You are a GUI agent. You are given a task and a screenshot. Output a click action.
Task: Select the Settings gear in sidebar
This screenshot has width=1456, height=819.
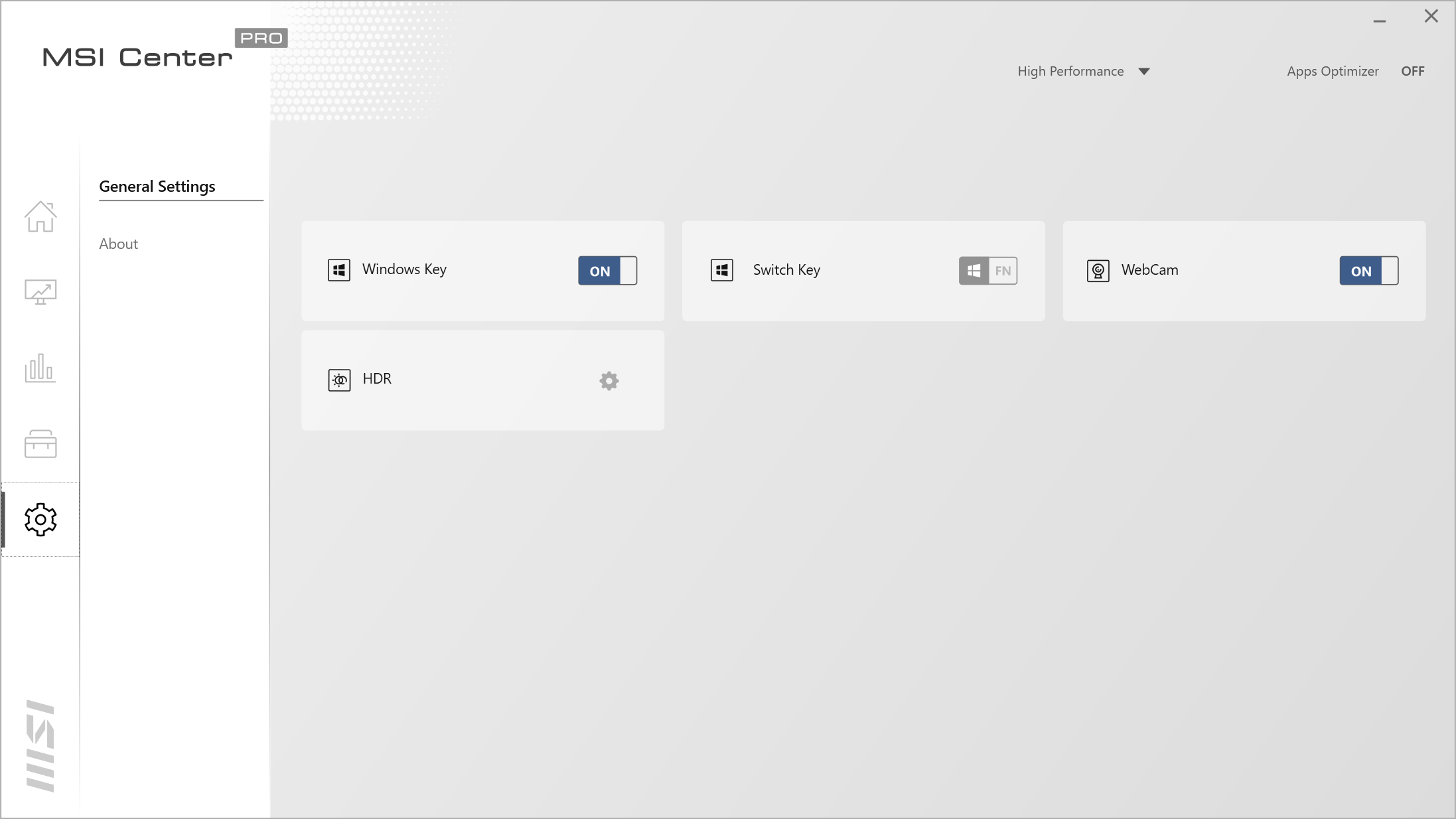(40, 520)
